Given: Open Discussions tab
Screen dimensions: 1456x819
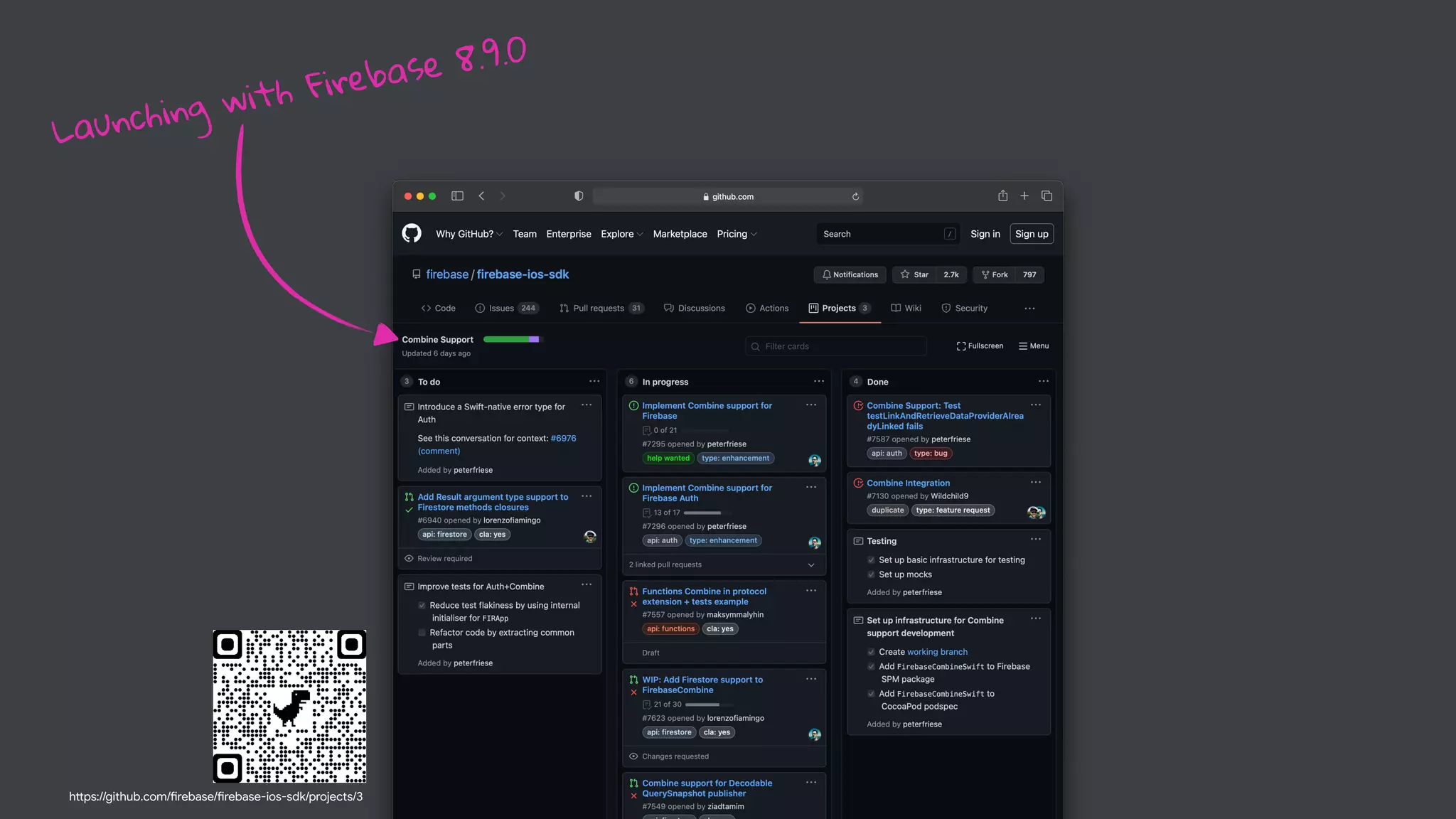Looking at the screenshot, I should tap(694, 309).
